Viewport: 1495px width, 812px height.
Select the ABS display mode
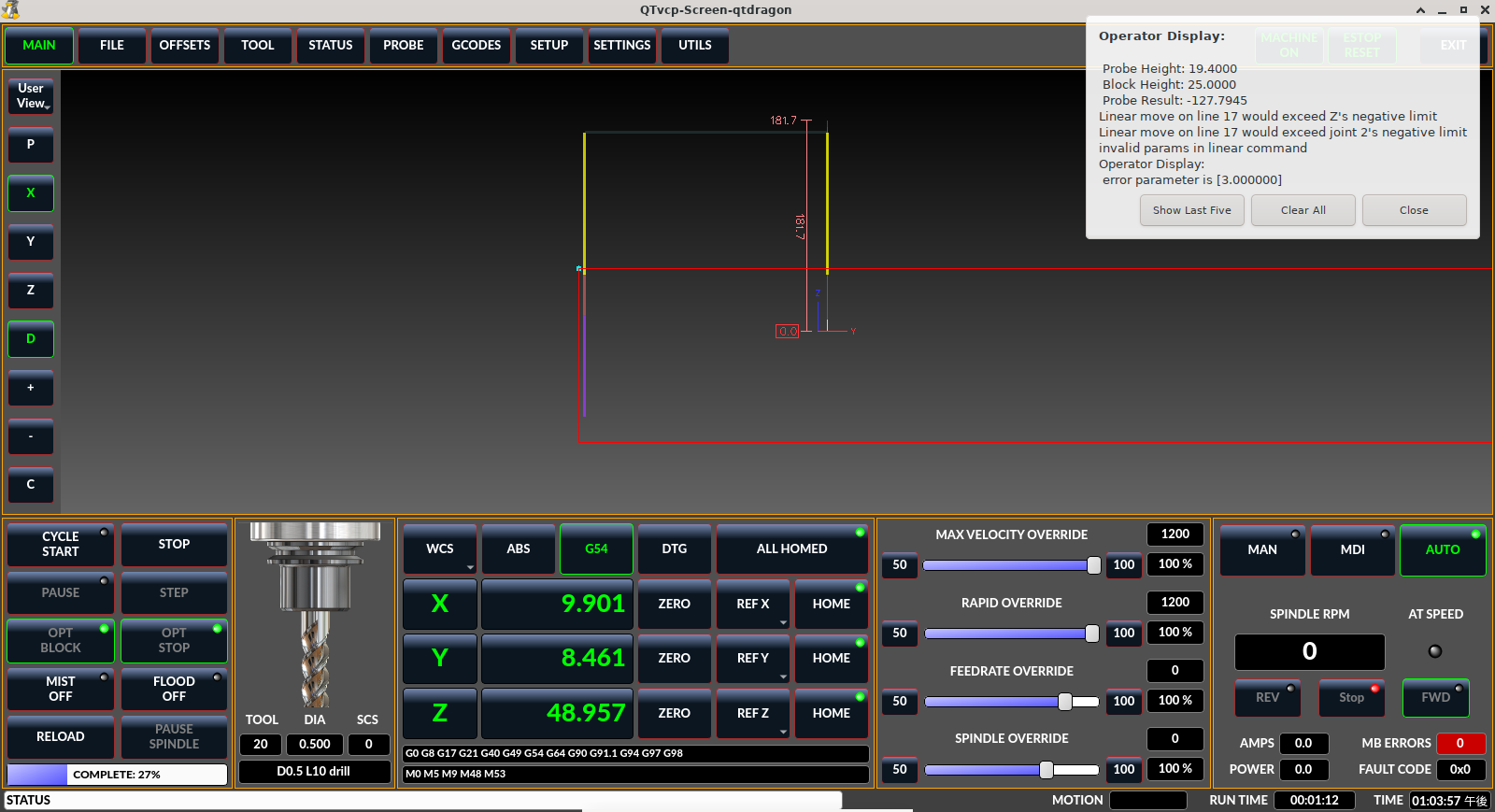[519, 549]
